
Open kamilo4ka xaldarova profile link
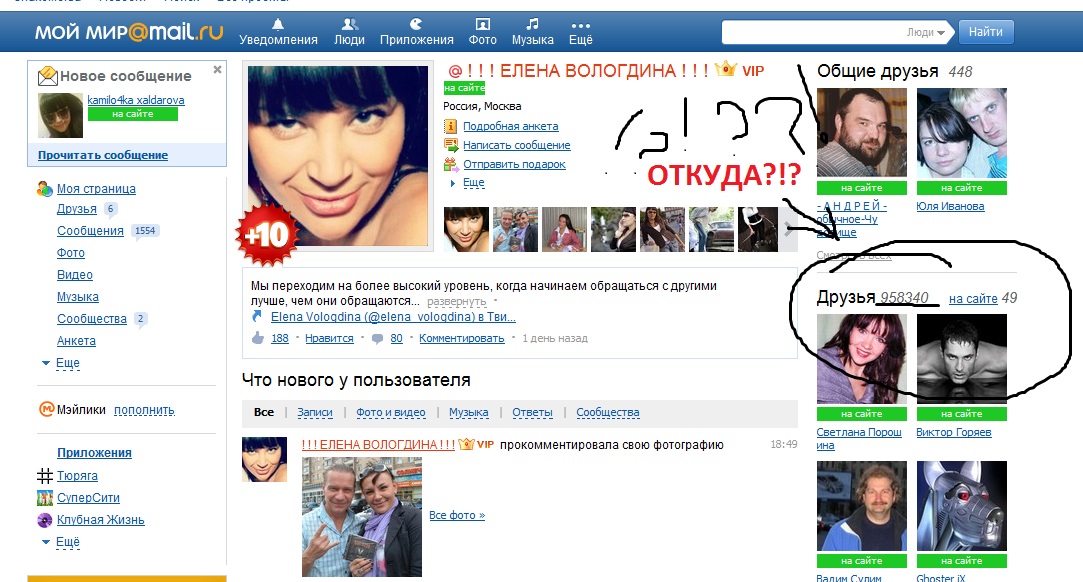136,100
